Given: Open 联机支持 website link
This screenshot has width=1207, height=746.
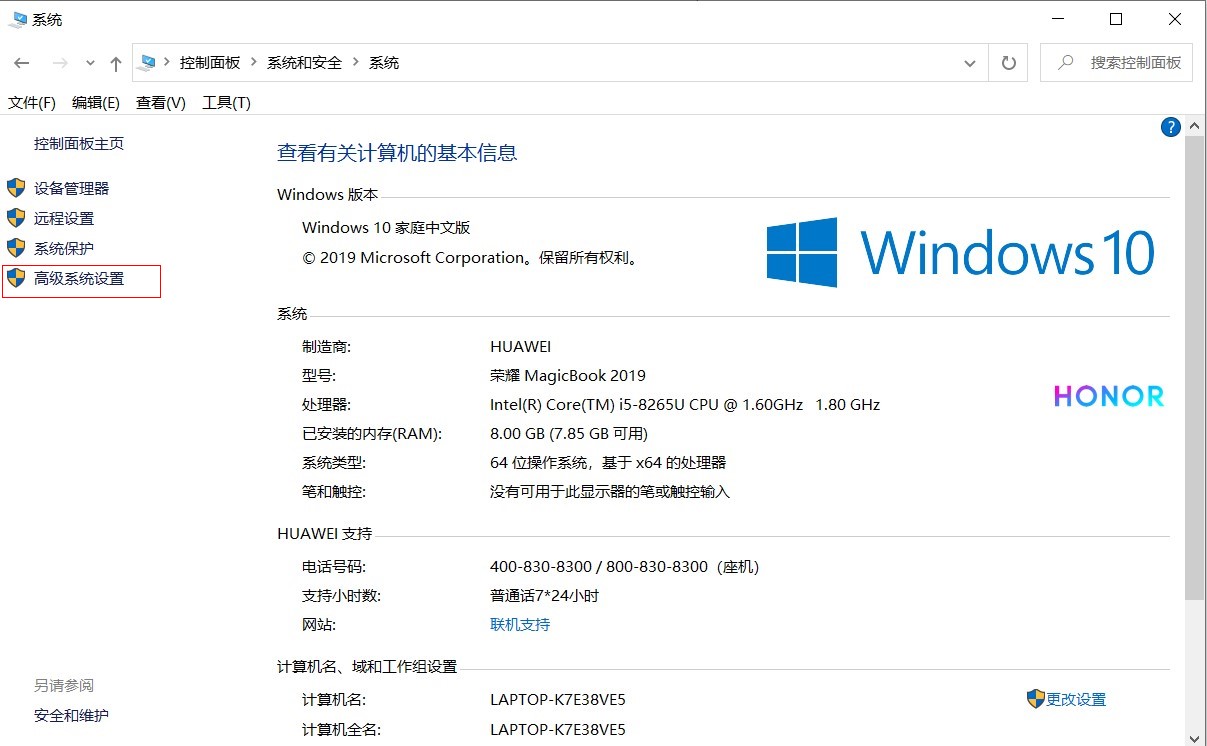Looking at the screenshot, I should (520, 625).
